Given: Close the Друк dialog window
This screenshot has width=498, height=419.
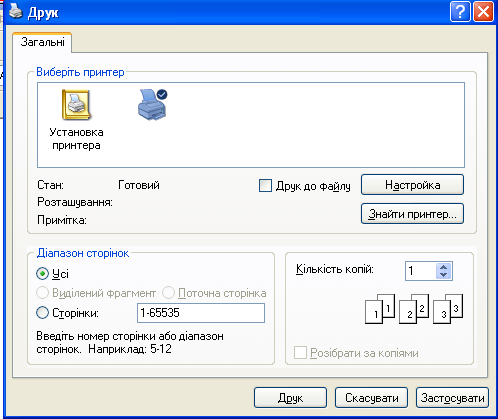Looking at the screenshot, I should [483, 12].
